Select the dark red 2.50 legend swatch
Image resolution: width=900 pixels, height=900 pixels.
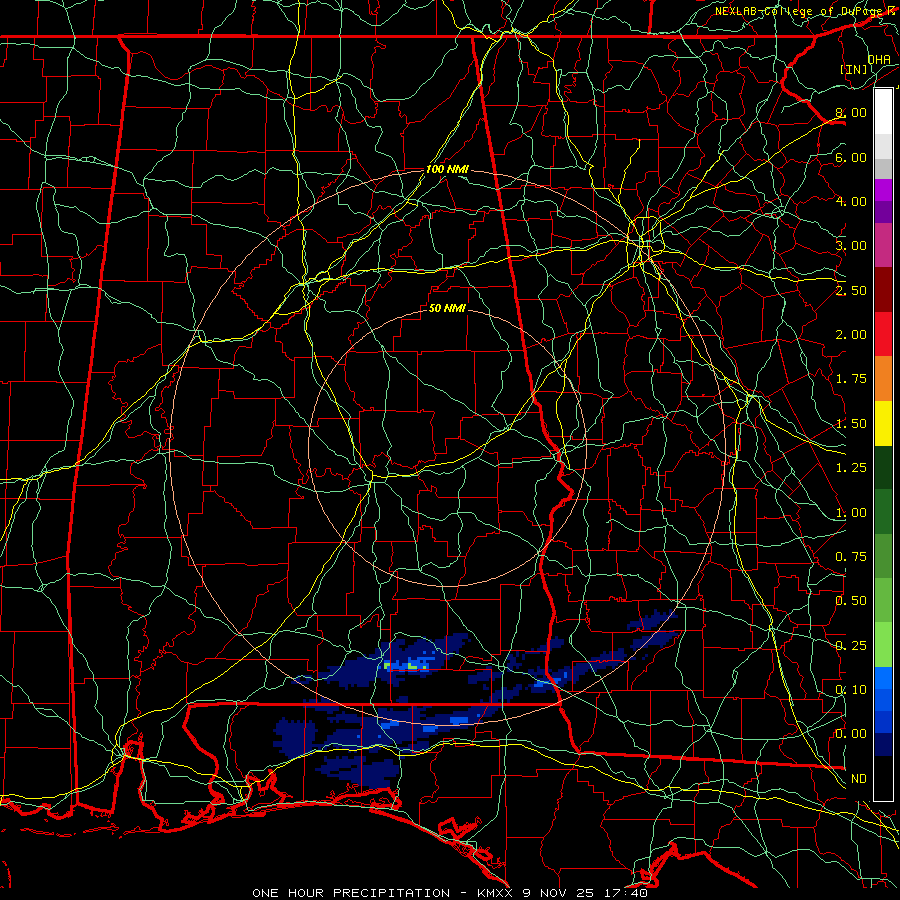(x=883, y=290)
